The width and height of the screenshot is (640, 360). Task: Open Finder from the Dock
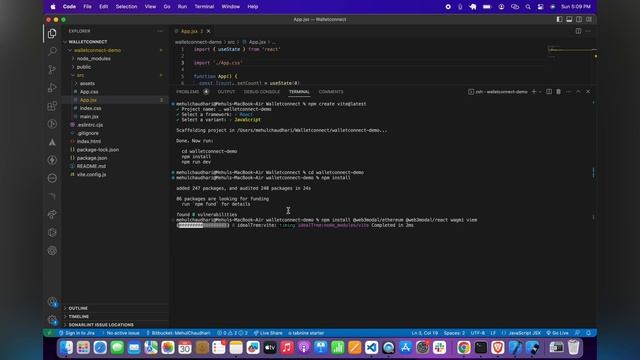click(66, 347)
